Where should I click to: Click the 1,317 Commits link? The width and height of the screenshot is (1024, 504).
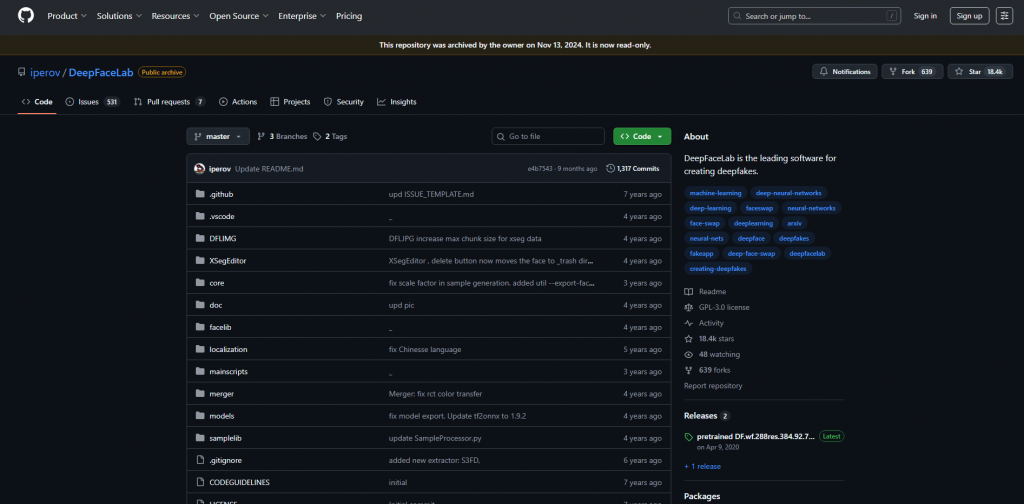click(633, 168)
